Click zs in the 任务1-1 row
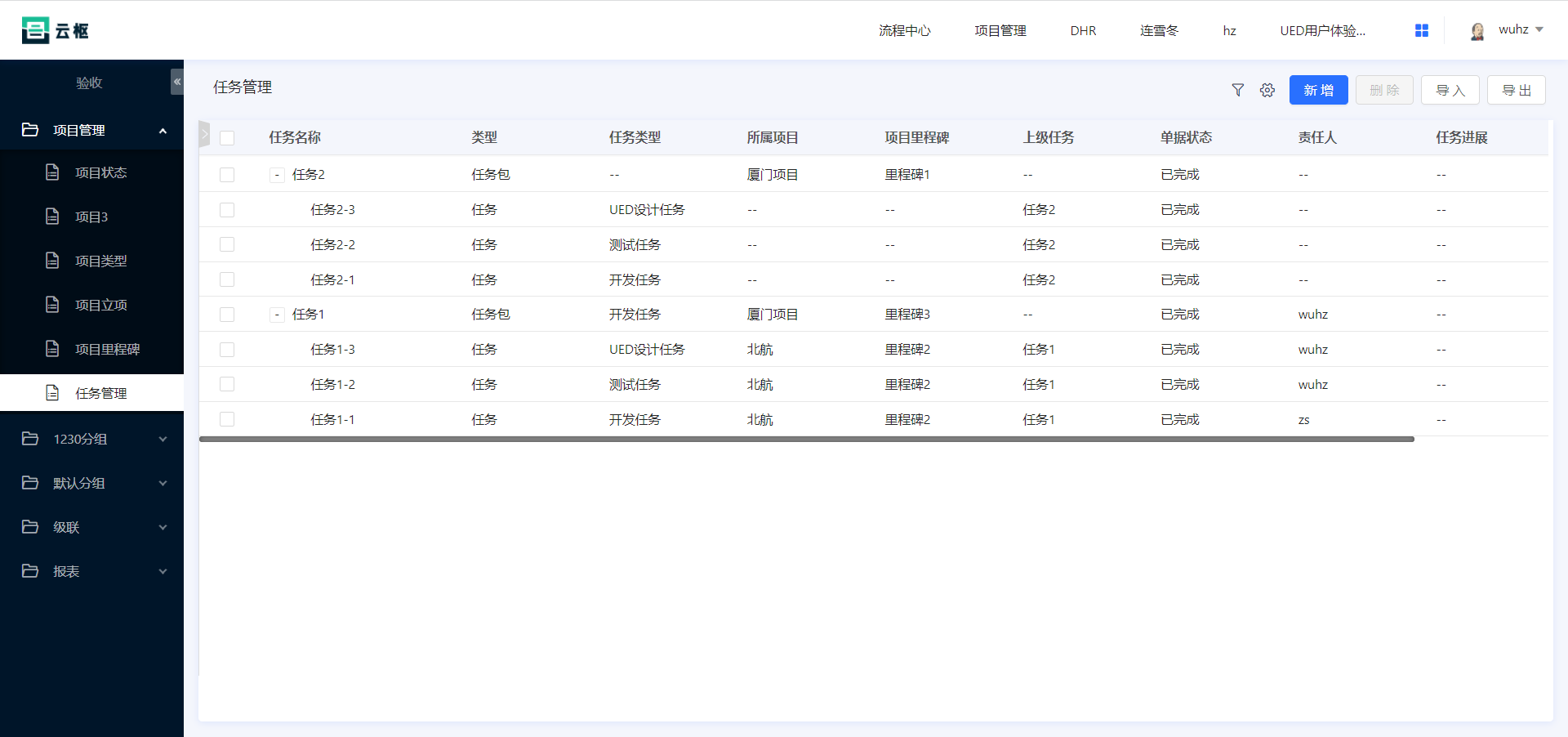This screenshot has width=1568, height=737. (x=1304, y=420)
